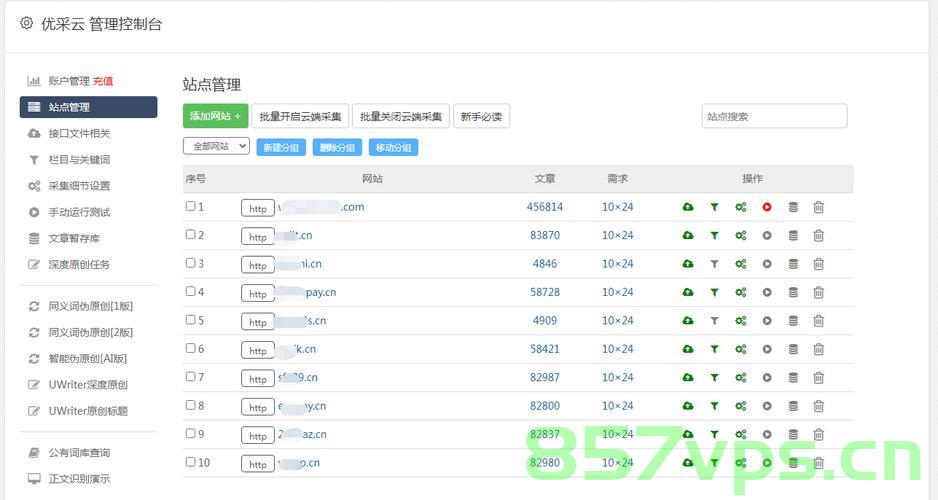Open UWriter深度原创 in the sidebar

pyautogui.click(x=88, y=385)
